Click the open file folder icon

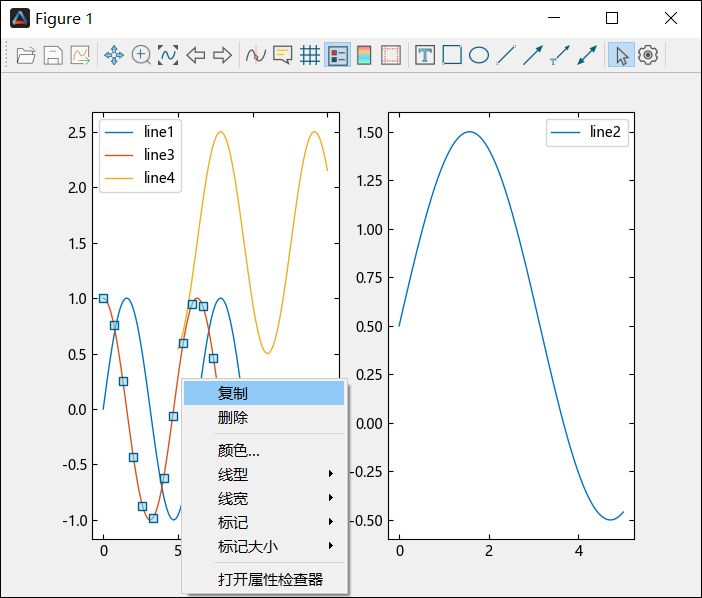point(26,56)
